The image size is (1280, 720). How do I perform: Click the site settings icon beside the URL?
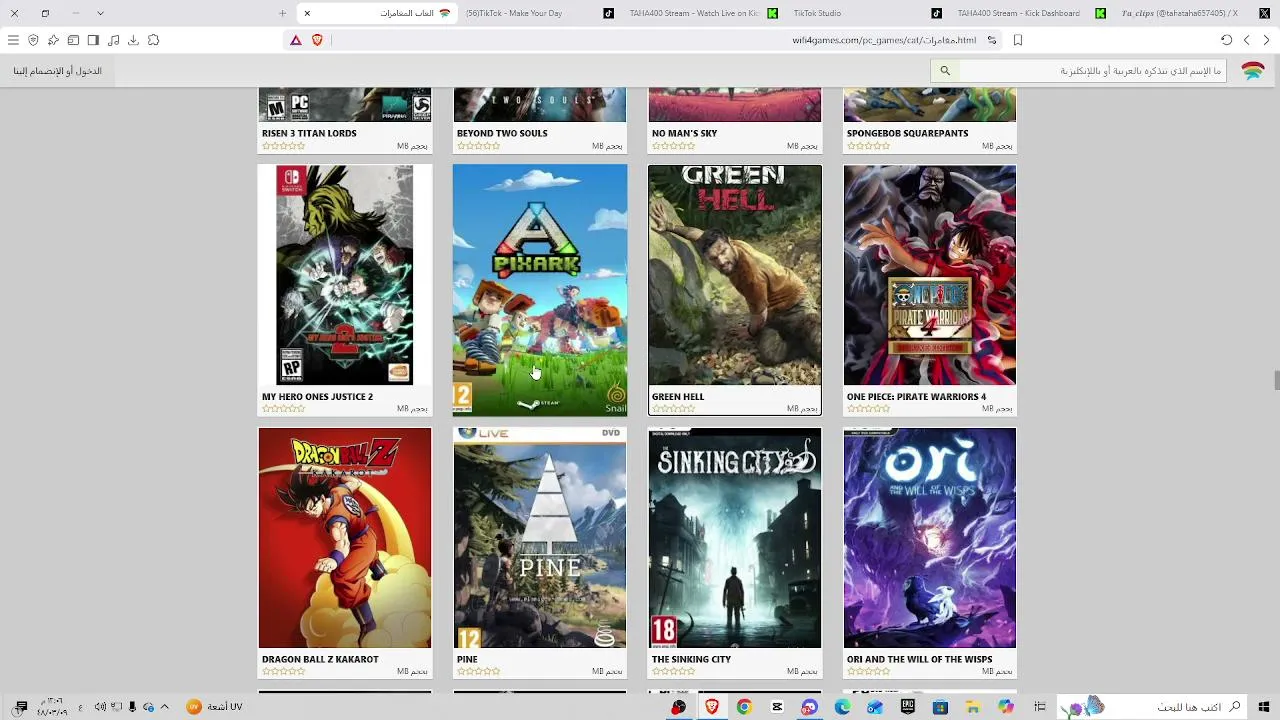pyautogui.click(x=992, y=40)
